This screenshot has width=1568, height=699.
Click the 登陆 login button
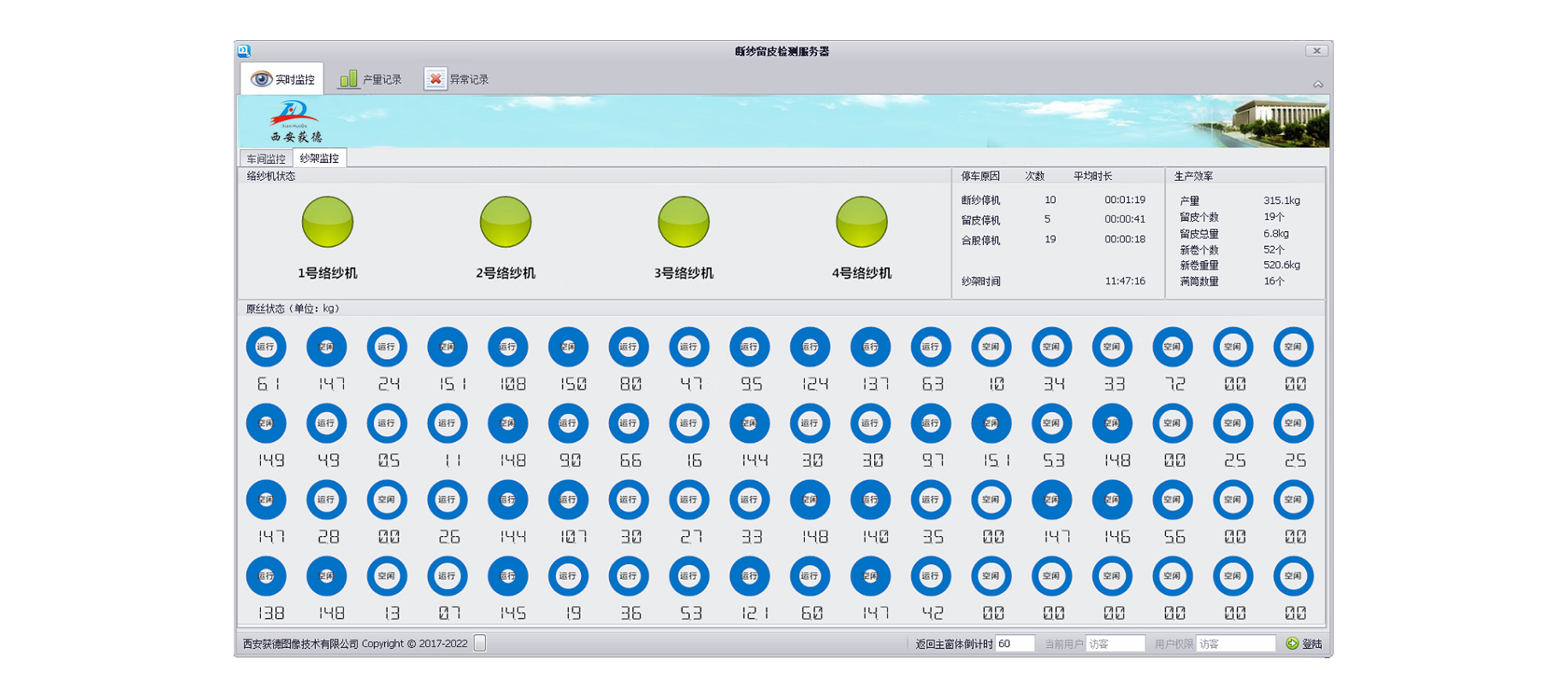[1305, 643]
